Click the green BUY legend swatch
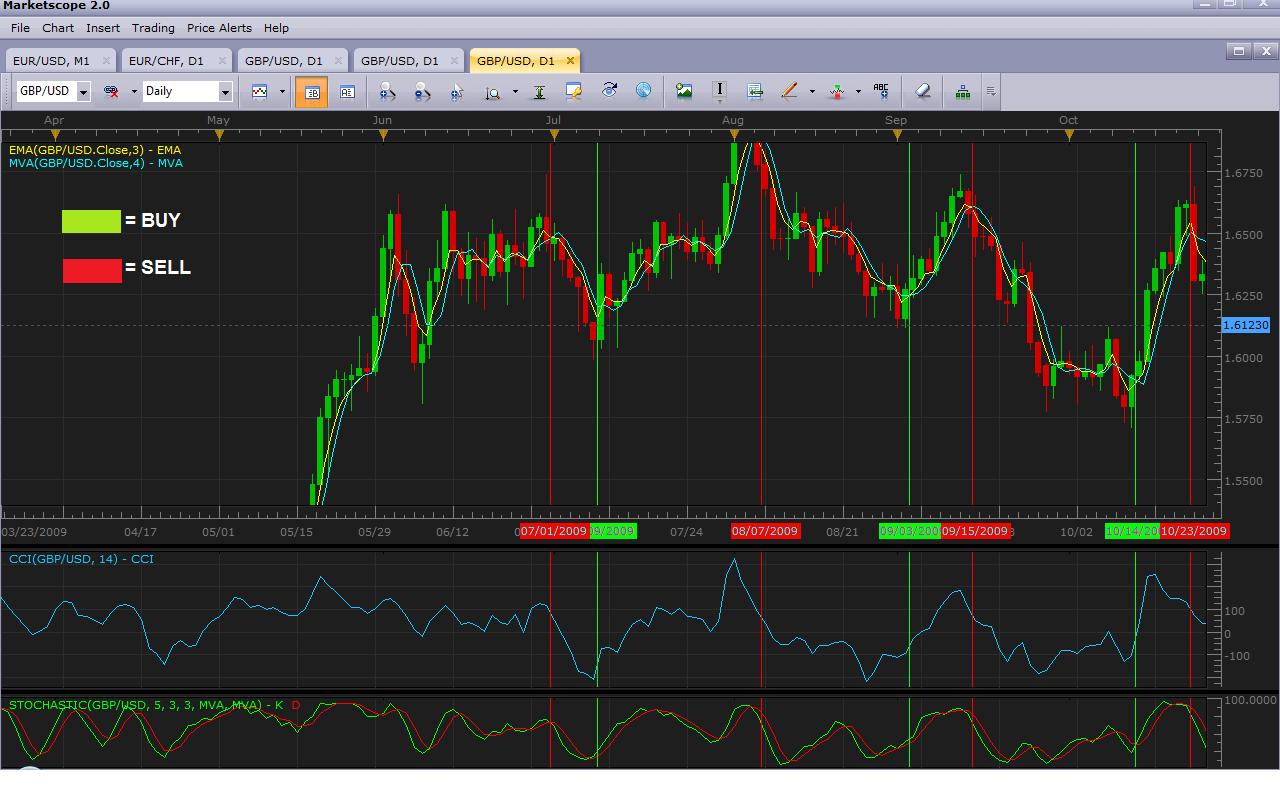 [91, 221]
